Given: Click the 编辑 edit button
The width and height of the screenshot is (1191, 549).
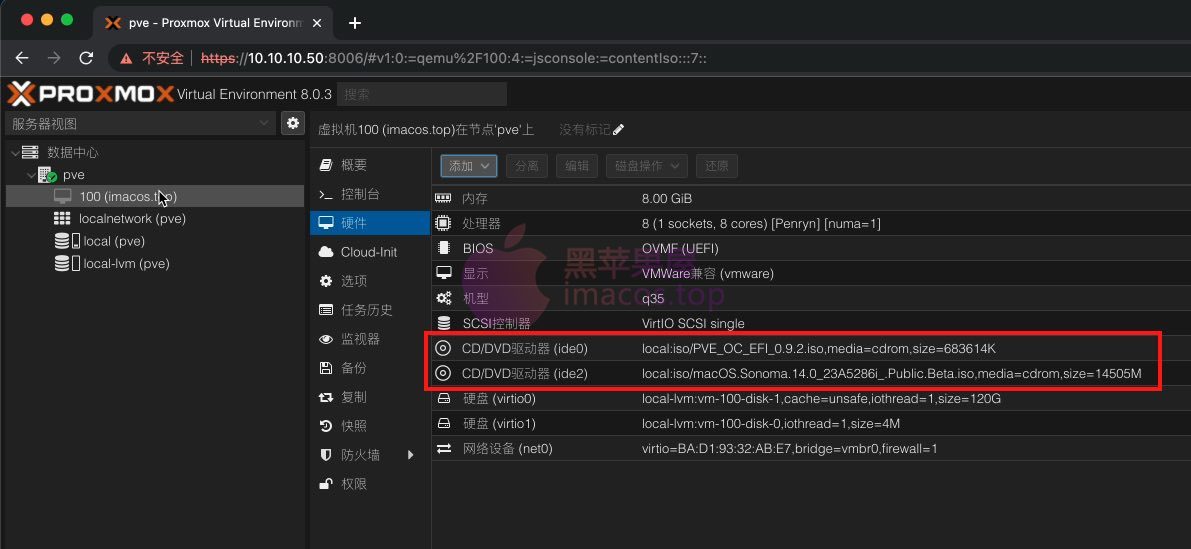Looking at the screenshot, I should (x=577, y=166).
